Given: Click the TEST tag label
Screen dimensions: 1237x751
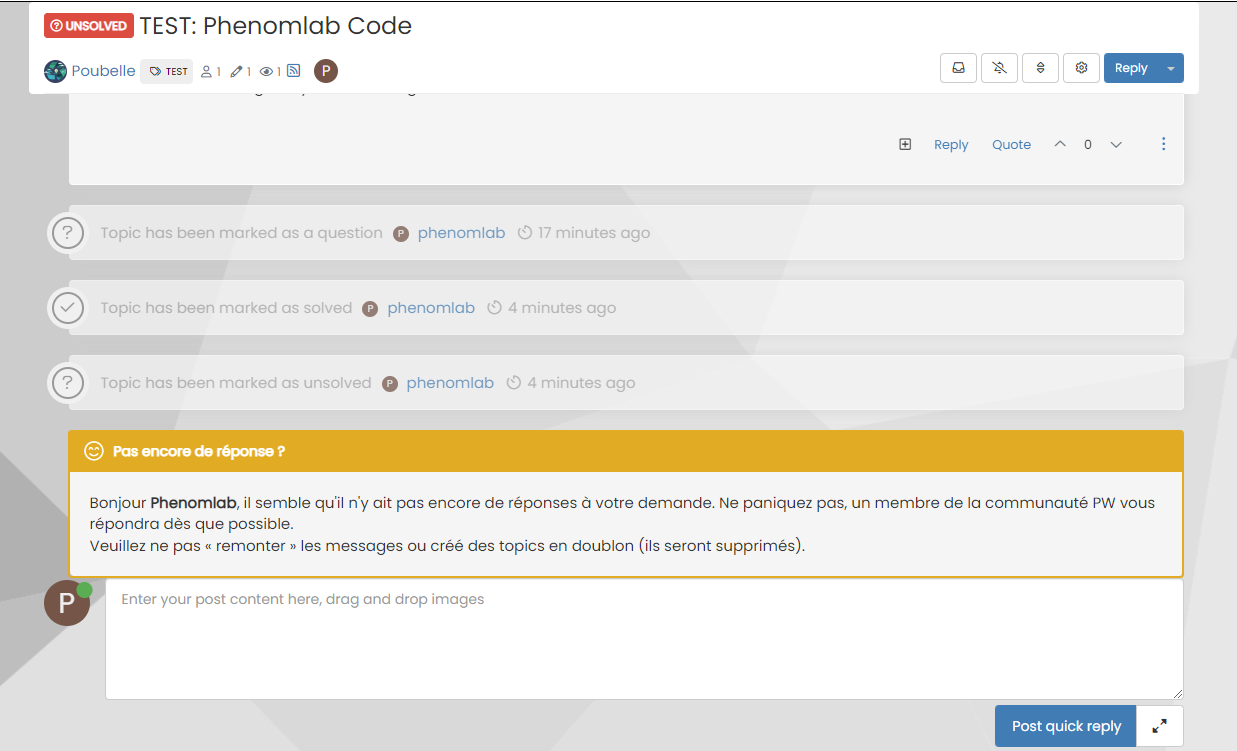Looking at the screenshot, I should click(167, 71).
